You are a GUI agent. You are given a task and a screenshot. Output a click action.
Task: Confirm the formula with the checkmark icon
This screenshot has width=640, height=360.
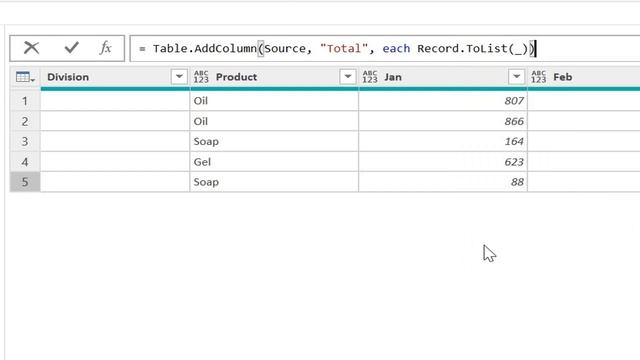(x=71, y=48)
